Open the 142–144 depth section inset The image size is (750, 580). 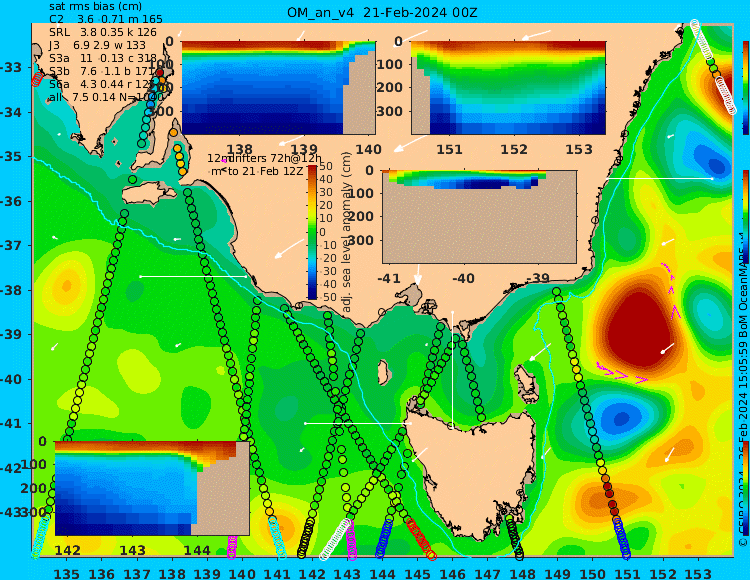pyautogui.click(x=152, y=488)
